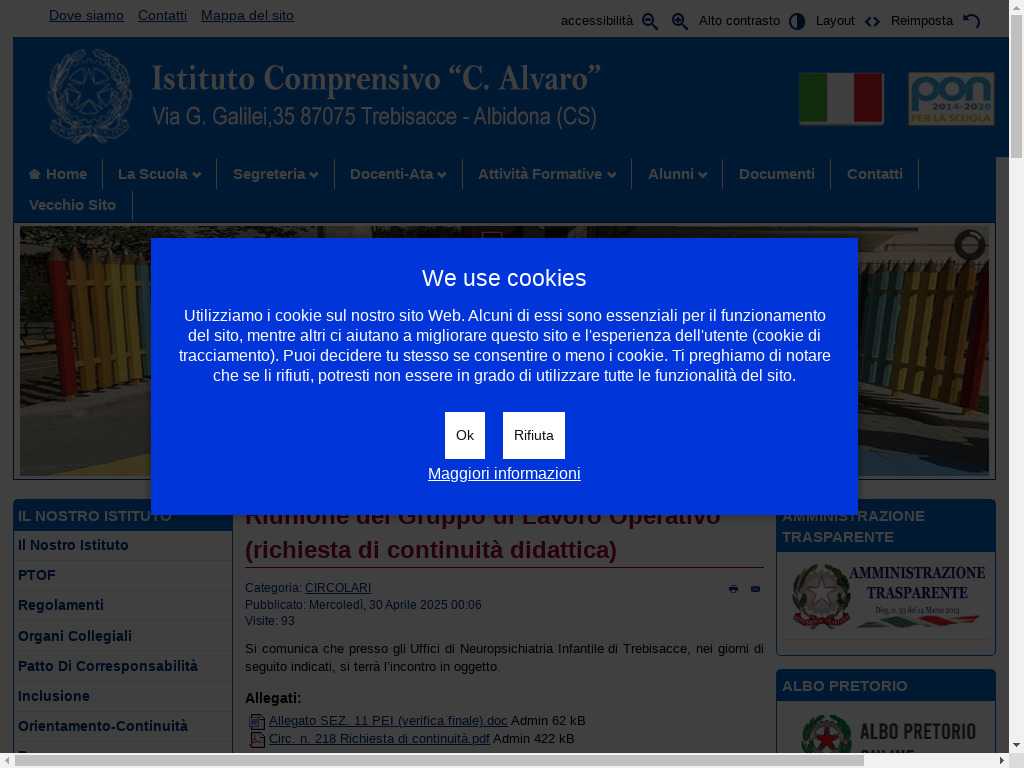Open the Dove siamo link

(x=86, y=16)
